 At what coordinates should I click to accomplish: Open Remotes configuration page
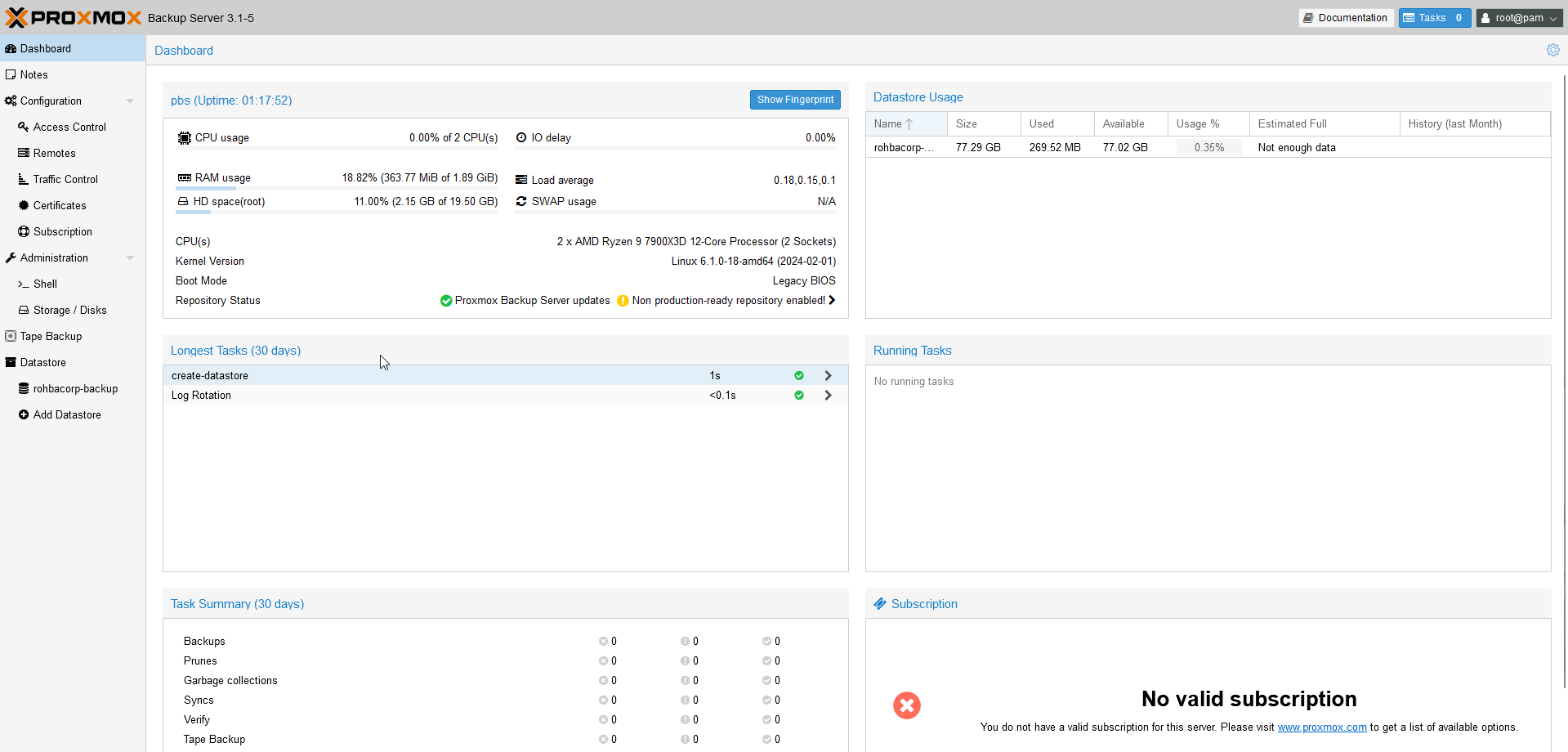pos(73,153)
